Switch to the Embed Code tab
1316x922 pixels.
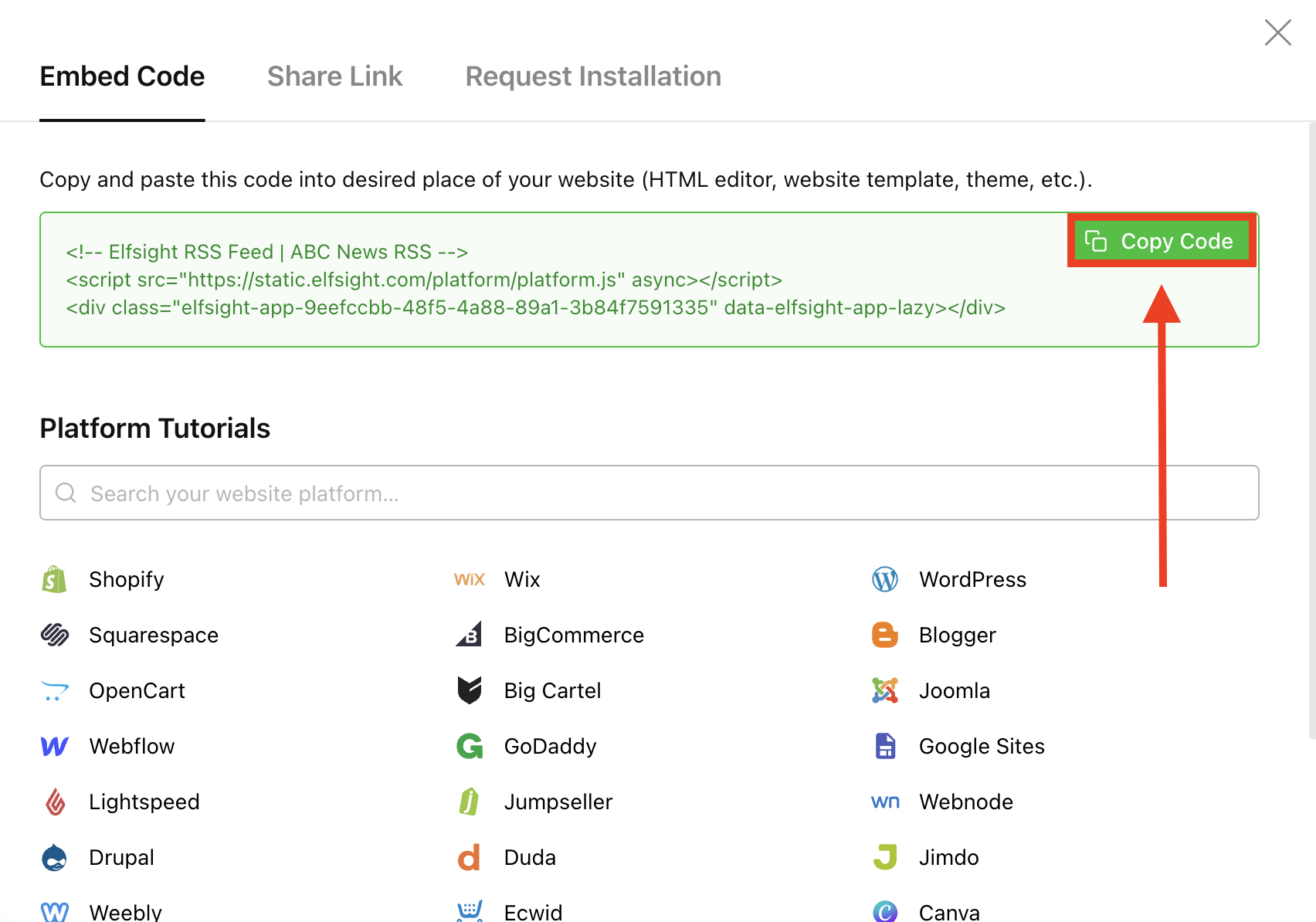(x=122, y=76)
